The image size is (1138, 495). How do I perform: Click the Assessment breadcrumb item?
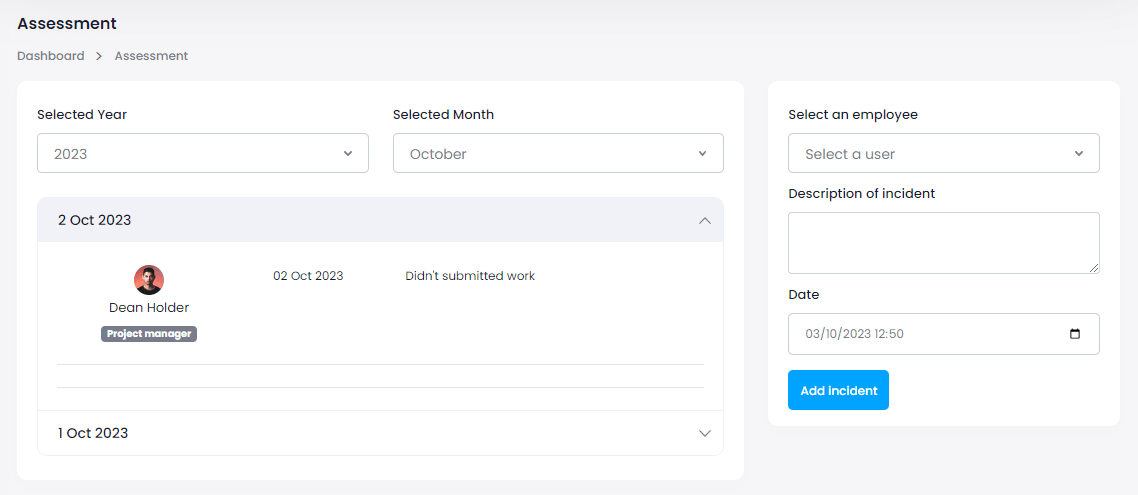coord(151,56)
